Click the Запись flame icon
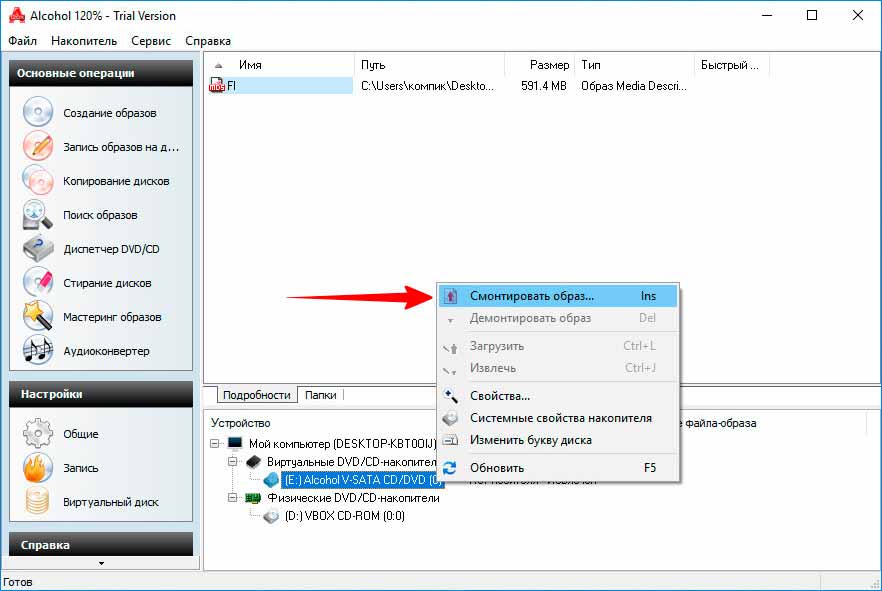This screenshot has height=591, width=882. [x=38, y=468]
